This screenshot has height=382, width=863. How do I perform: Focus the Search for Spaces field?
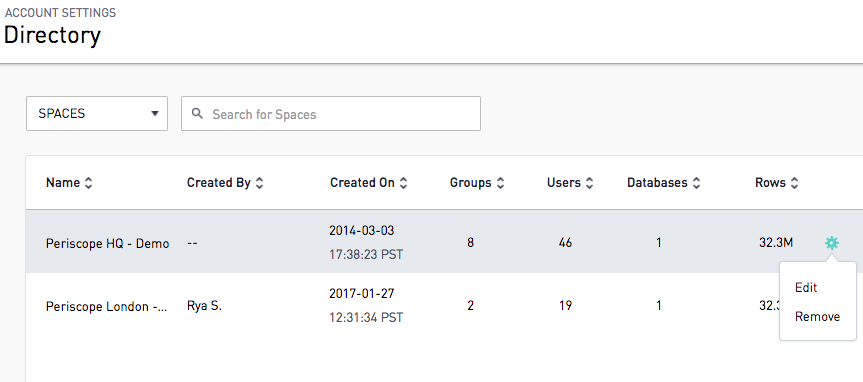click(x=331, y=113)
